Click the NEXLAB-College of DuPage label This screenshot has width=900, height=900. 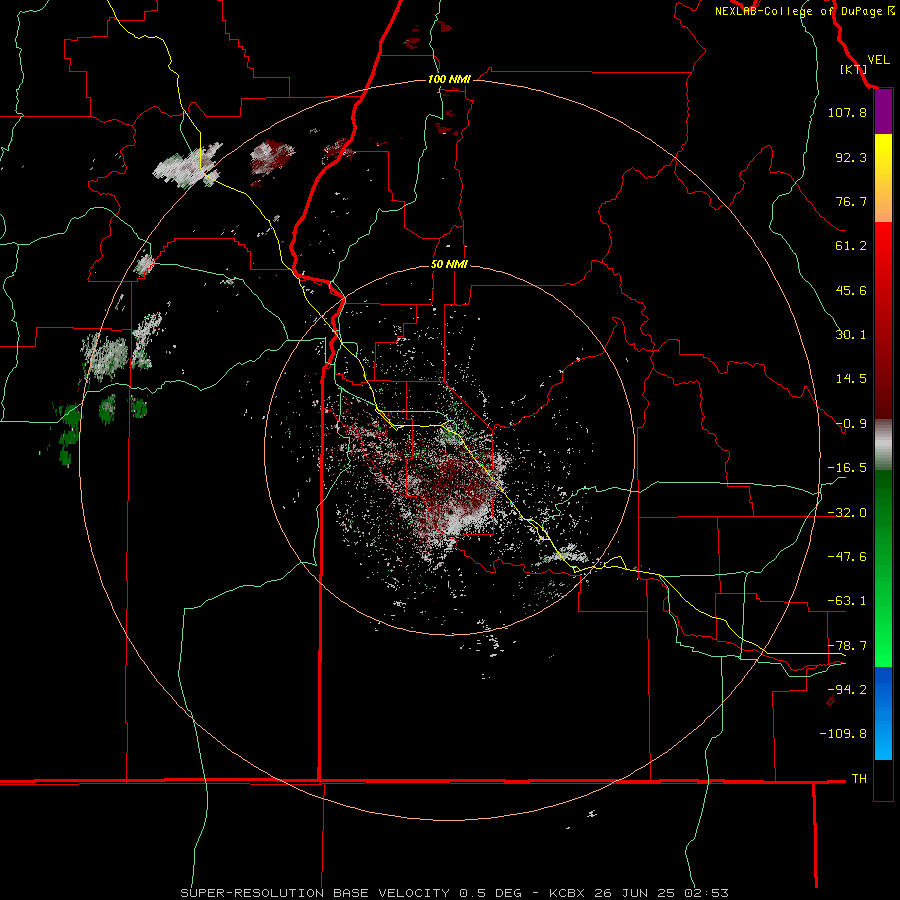point(798,11)
